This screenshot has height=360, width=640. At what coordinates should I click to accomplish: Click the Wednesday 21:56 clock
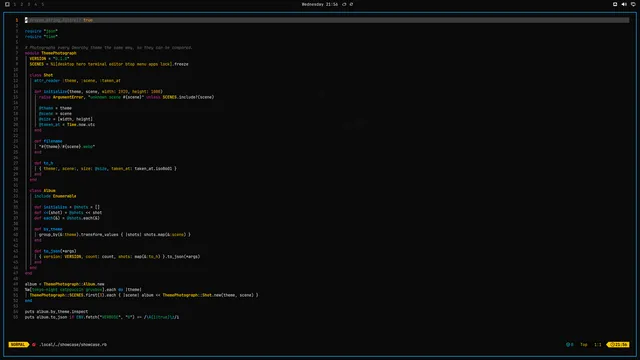click(x=320, y=4)
